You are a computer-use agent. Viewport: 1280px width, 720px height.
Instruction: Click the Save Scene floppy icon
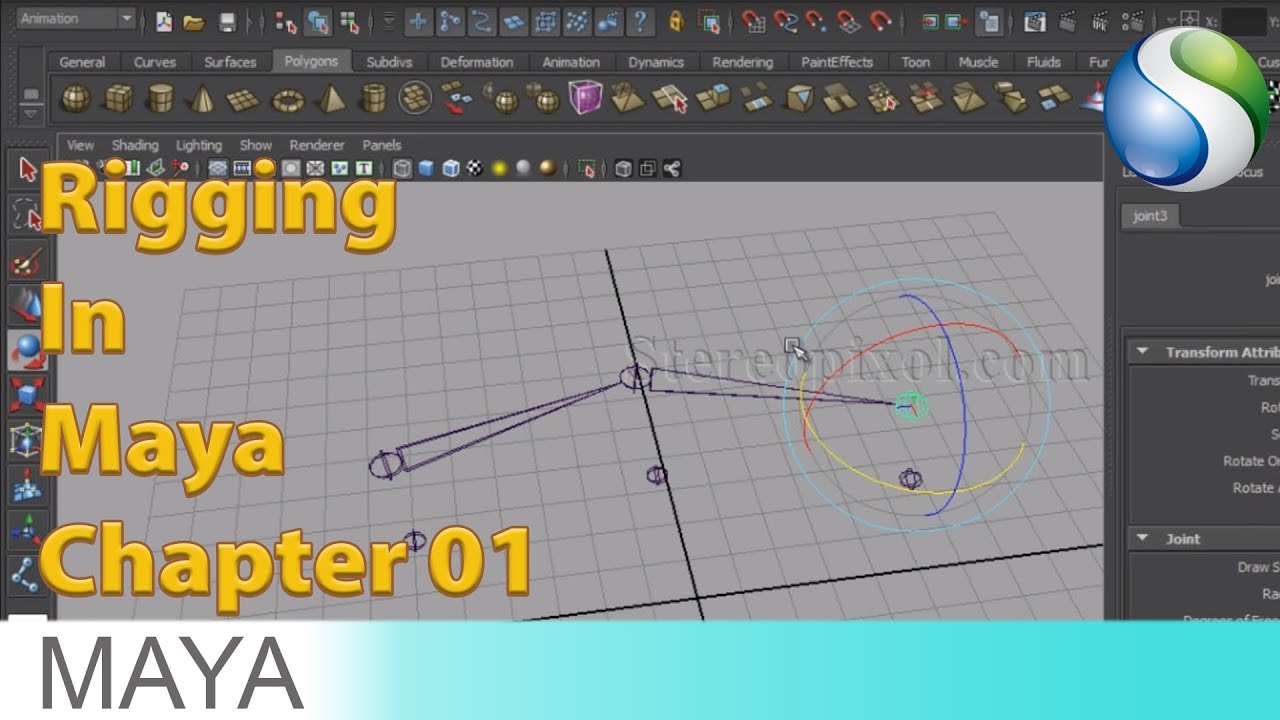click(x=227, y=21)
